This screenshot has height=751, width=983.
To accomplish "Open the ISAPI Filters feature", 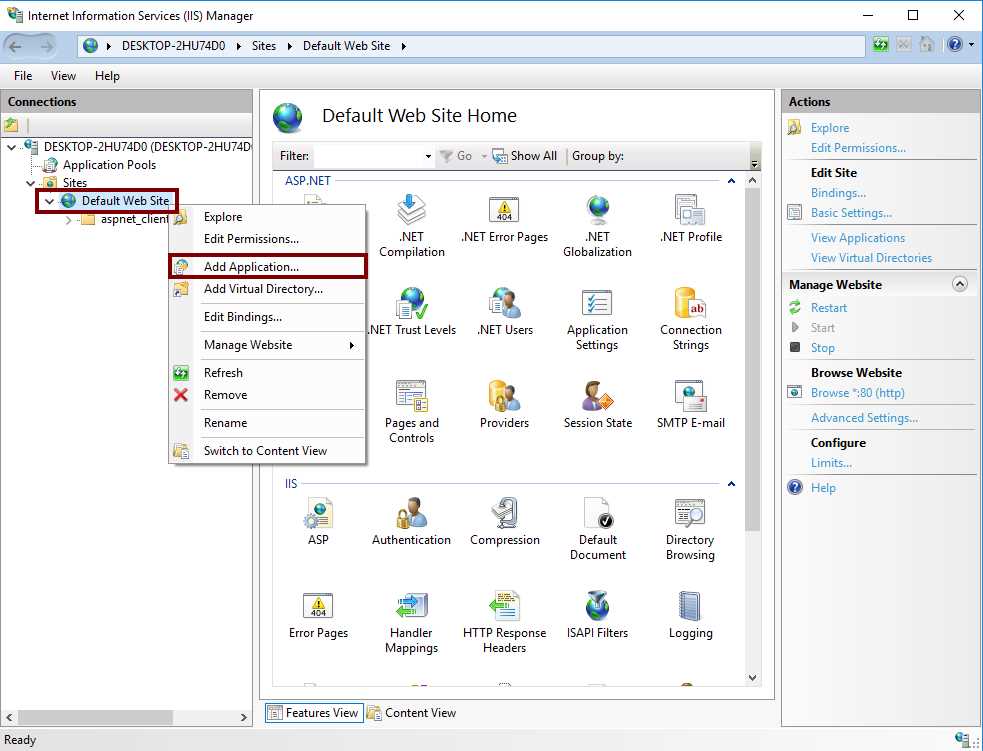I will click(x=597, y=608).
